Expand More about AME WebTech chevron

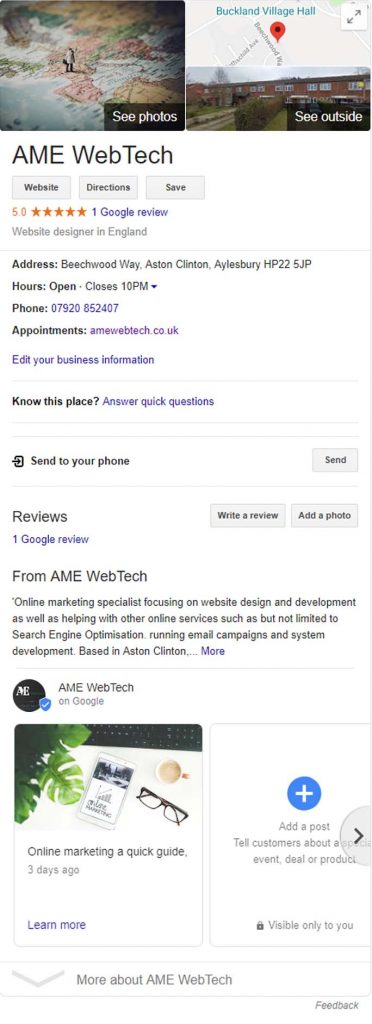click(38, 979)
